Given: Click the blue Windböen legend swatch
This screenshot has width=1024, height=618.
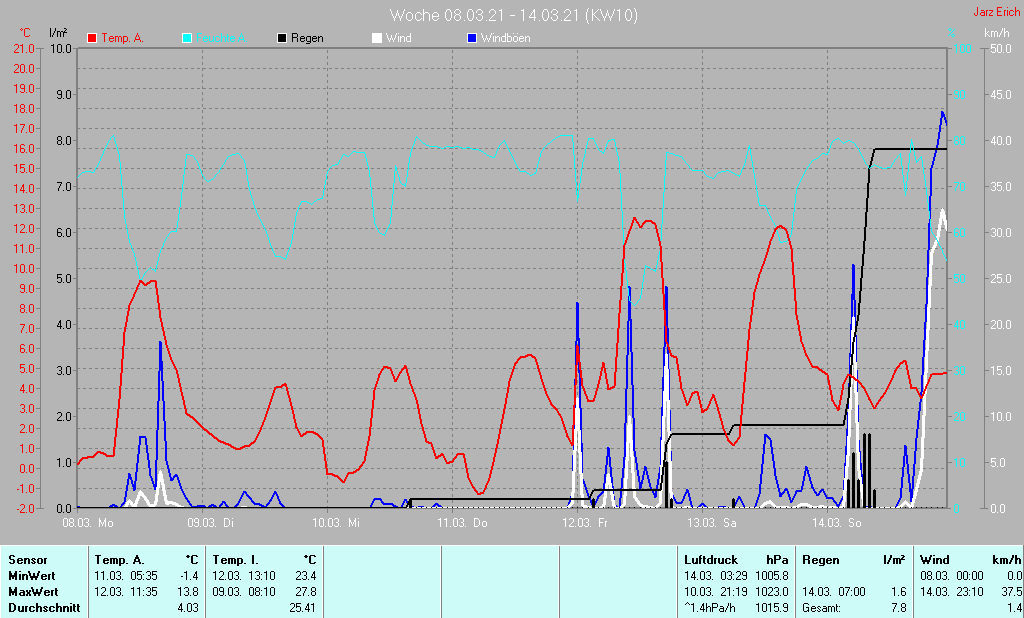Looking at the screenshot, I should pyautogui.click(x=472, y=39).
